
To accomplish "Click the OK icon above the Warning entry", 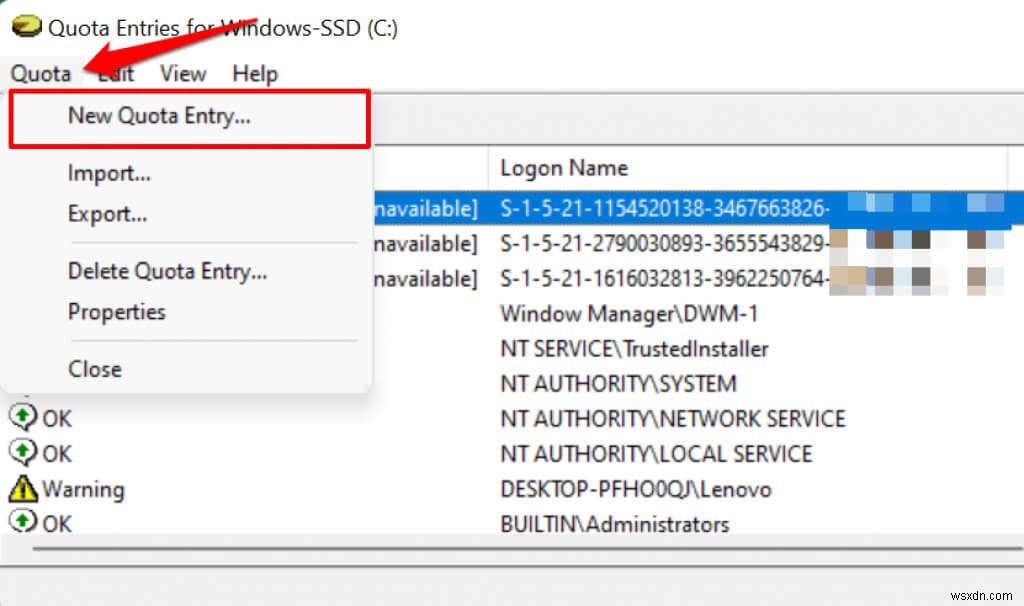I will click(21, 453).
